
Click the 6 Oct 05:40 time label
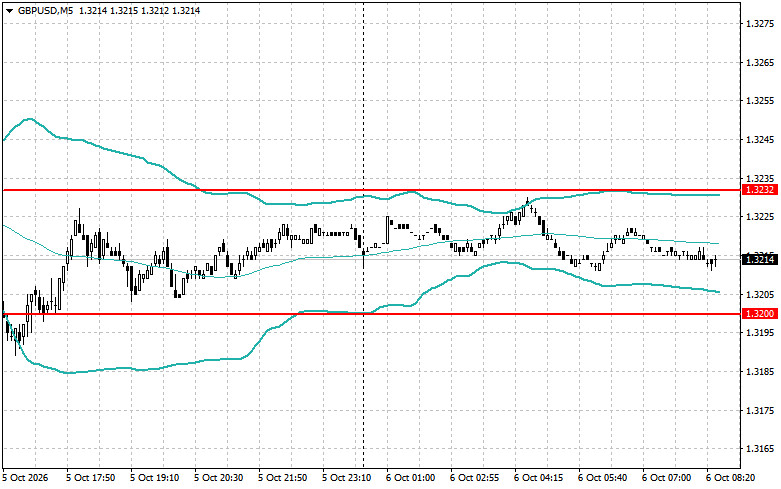[x=603, y=478]
